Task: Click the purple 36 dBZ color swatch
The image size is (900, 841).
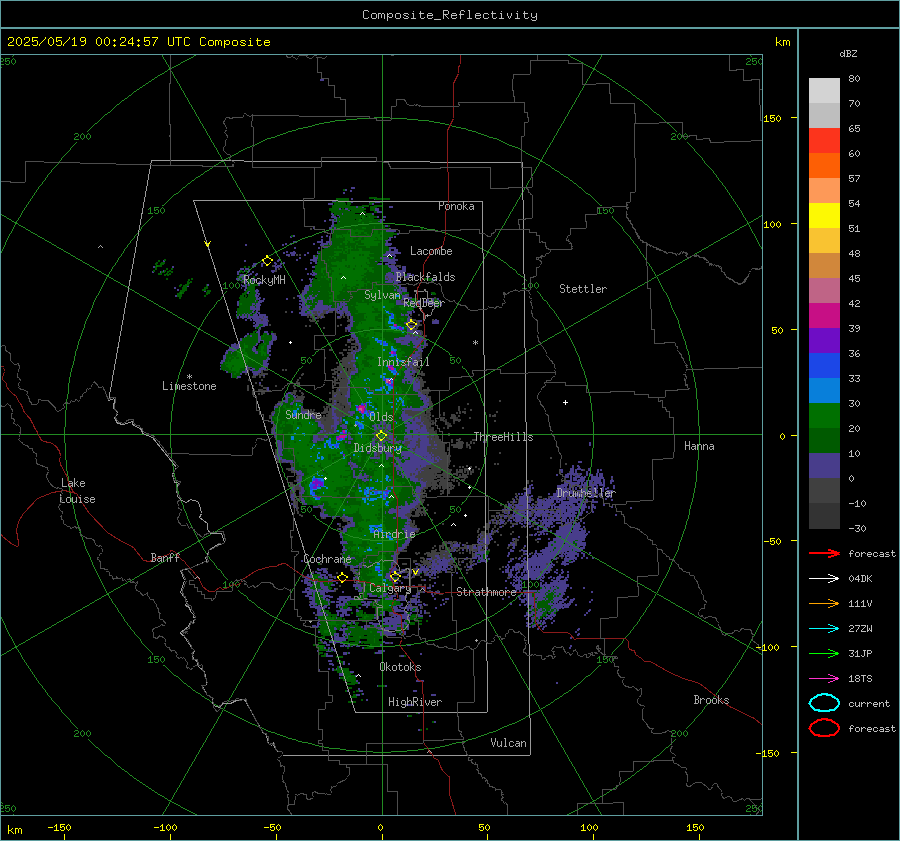Action: coord(824,340)
